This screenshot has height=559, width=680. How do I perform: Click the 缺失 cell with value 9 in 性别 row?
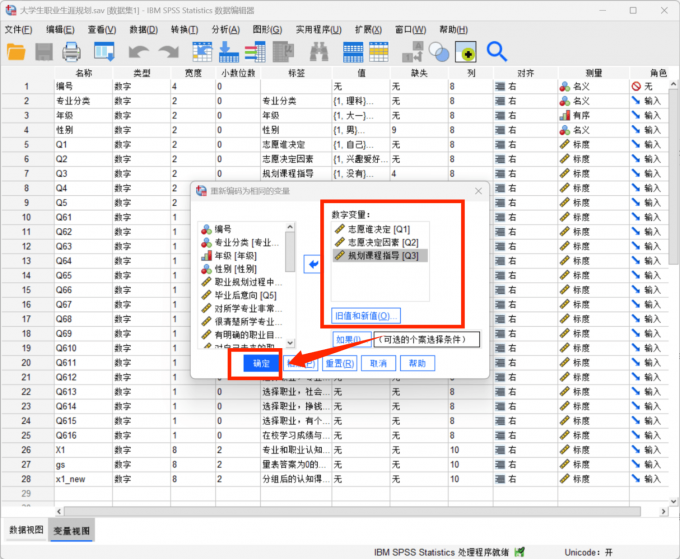(419, 130)
